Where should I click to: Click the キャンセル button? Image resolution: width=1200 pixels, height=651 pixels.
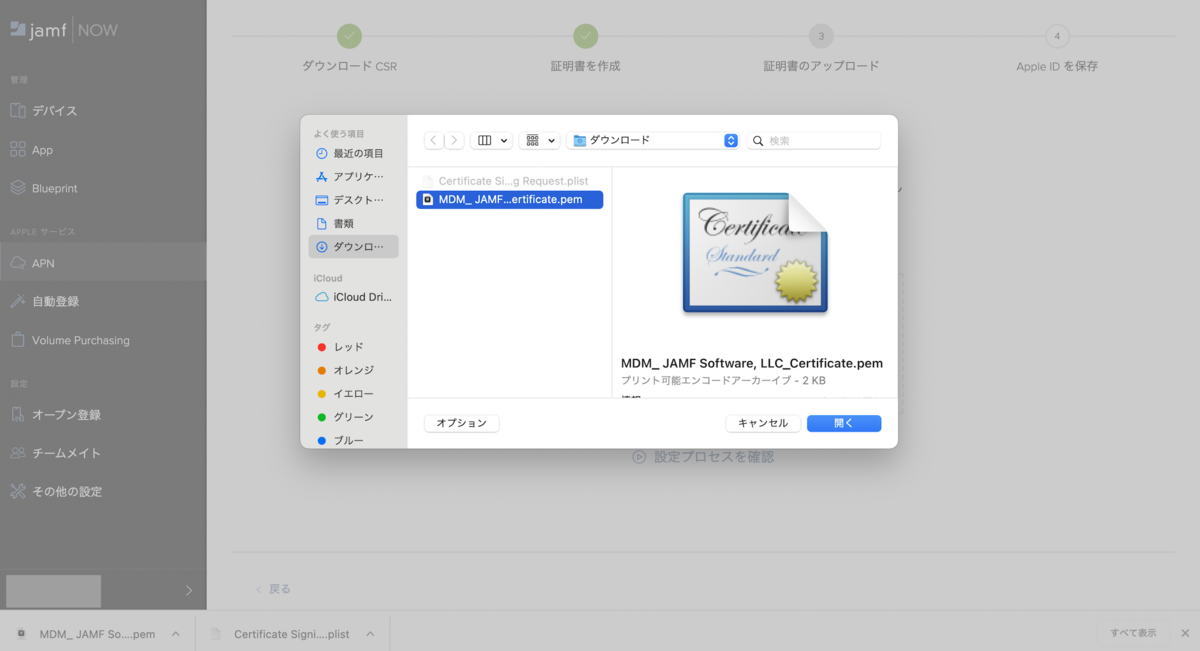763,423
